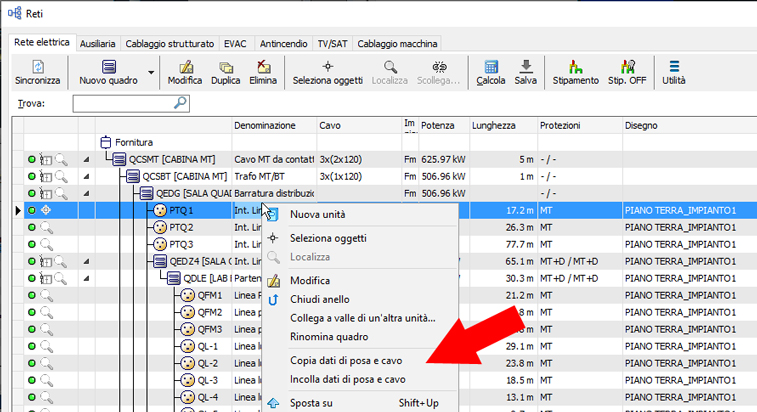
Task: Select the PTQ3 tree item
Action: click(x=174, y=244)
